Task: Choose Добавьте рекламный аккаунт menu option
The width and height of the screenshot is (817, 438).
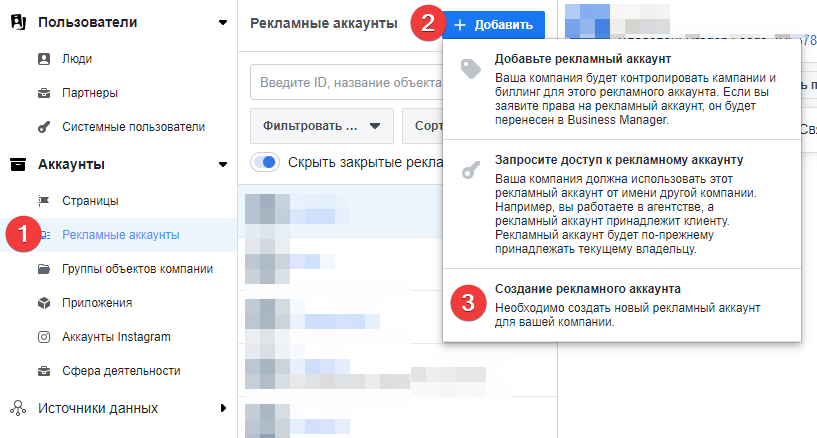Action: pyautogui.click(x=622, y=90)
